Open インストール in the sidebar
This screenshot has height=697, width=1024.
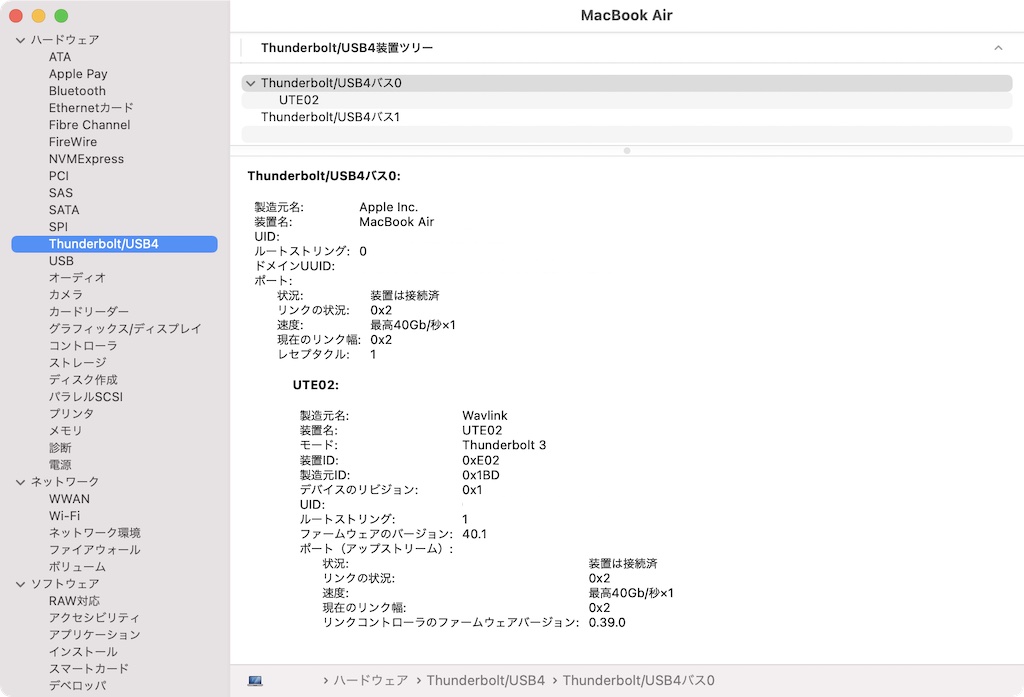point(83,651)
